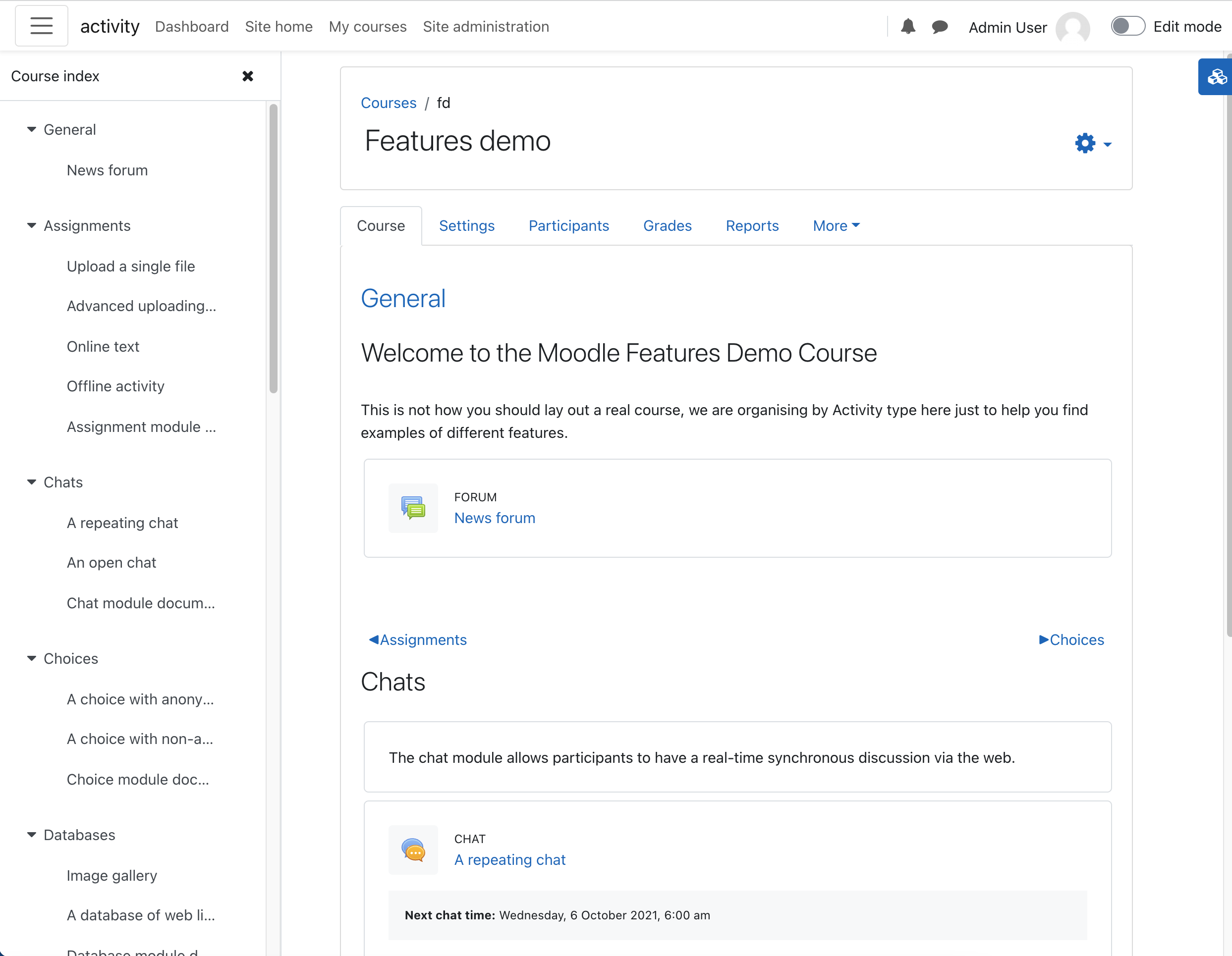Click the General label in course index
The width and height of the screenshot is (1232, 956).
tap(69, 130)
